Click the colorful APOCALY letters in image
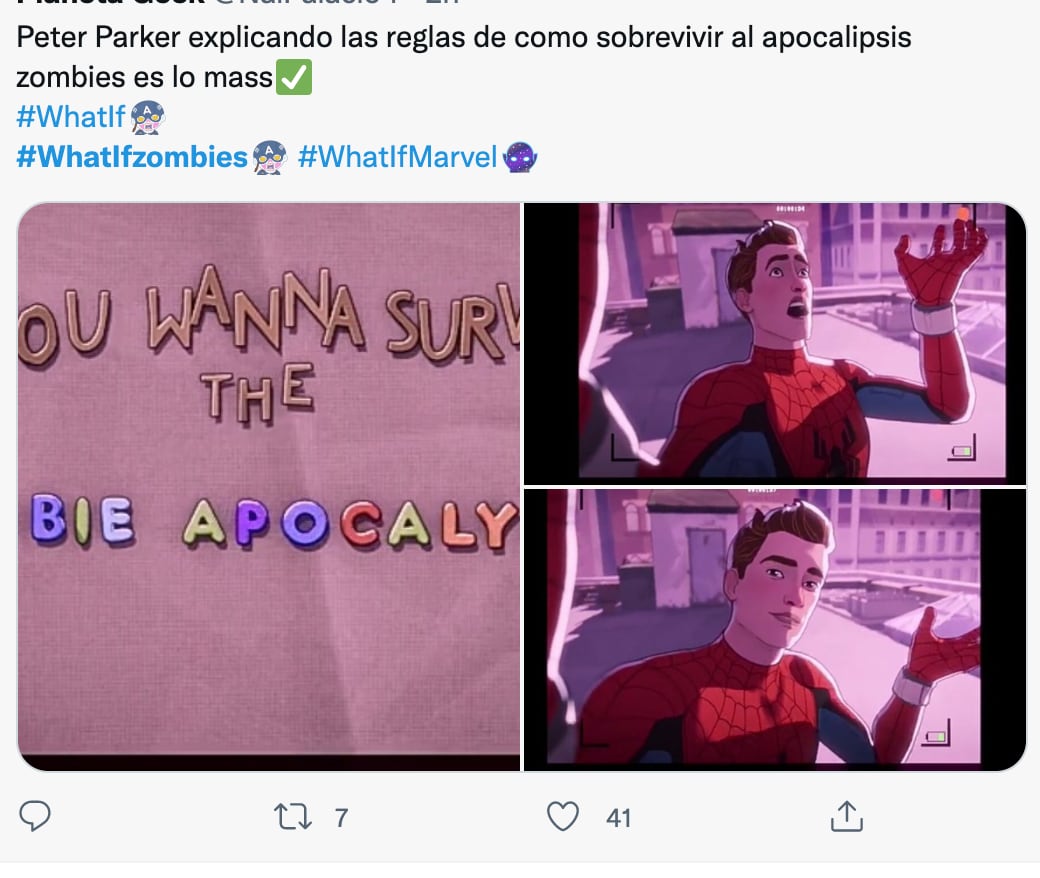 (350, 524)
